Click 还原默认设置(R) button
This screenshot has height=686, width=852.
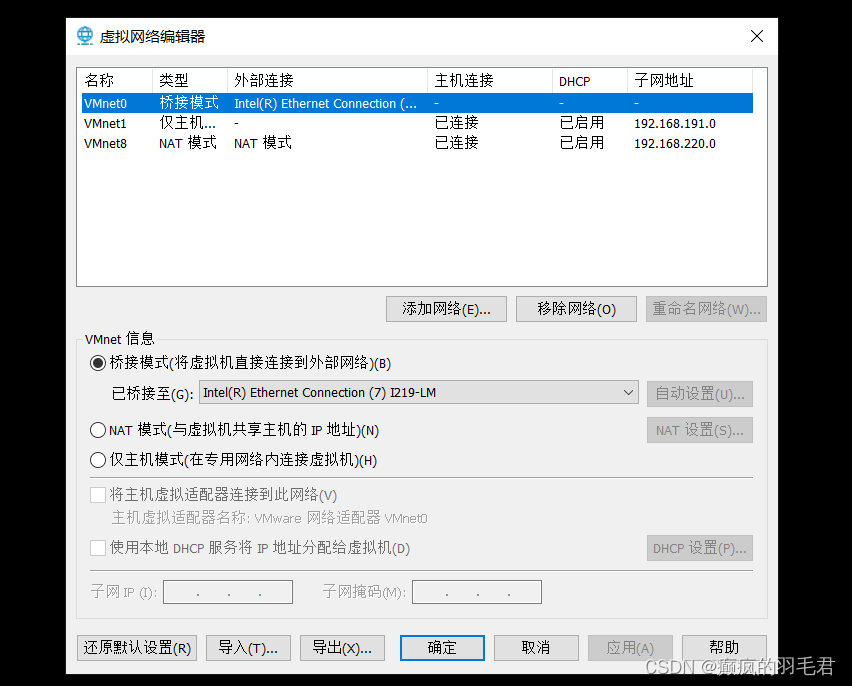(x=137, y=648)
